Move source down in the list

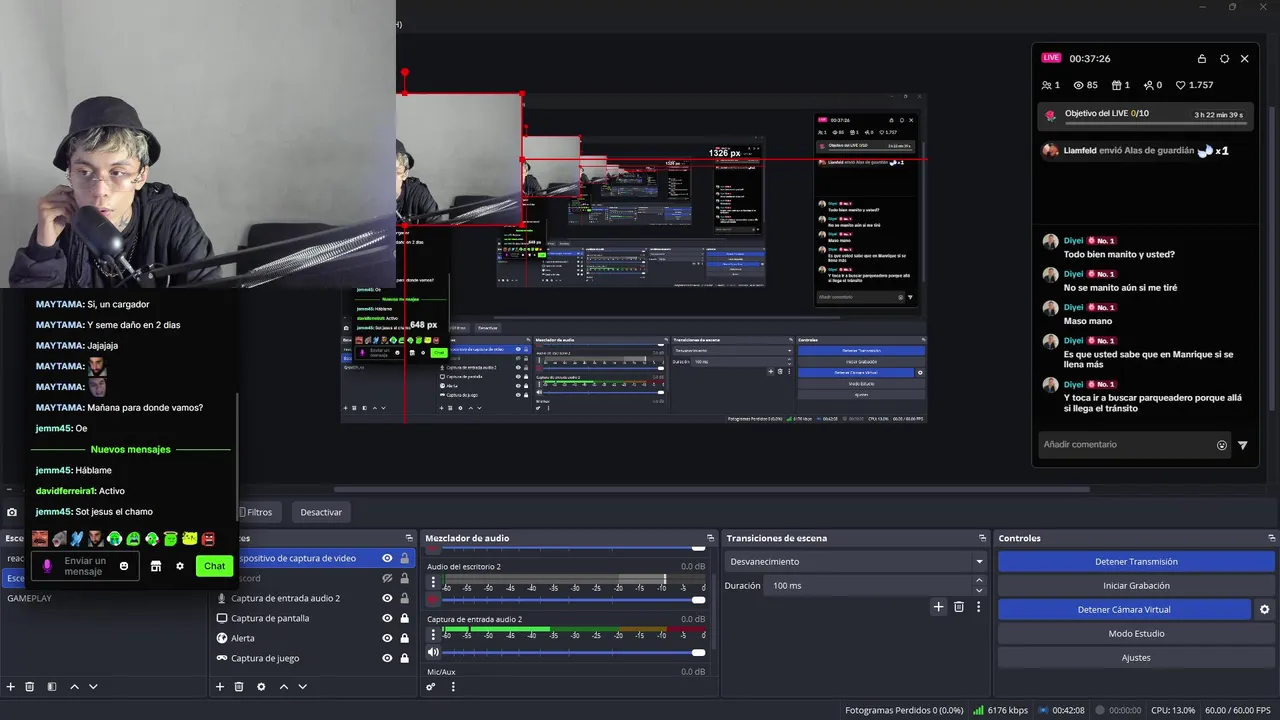[x=302, y=687]
